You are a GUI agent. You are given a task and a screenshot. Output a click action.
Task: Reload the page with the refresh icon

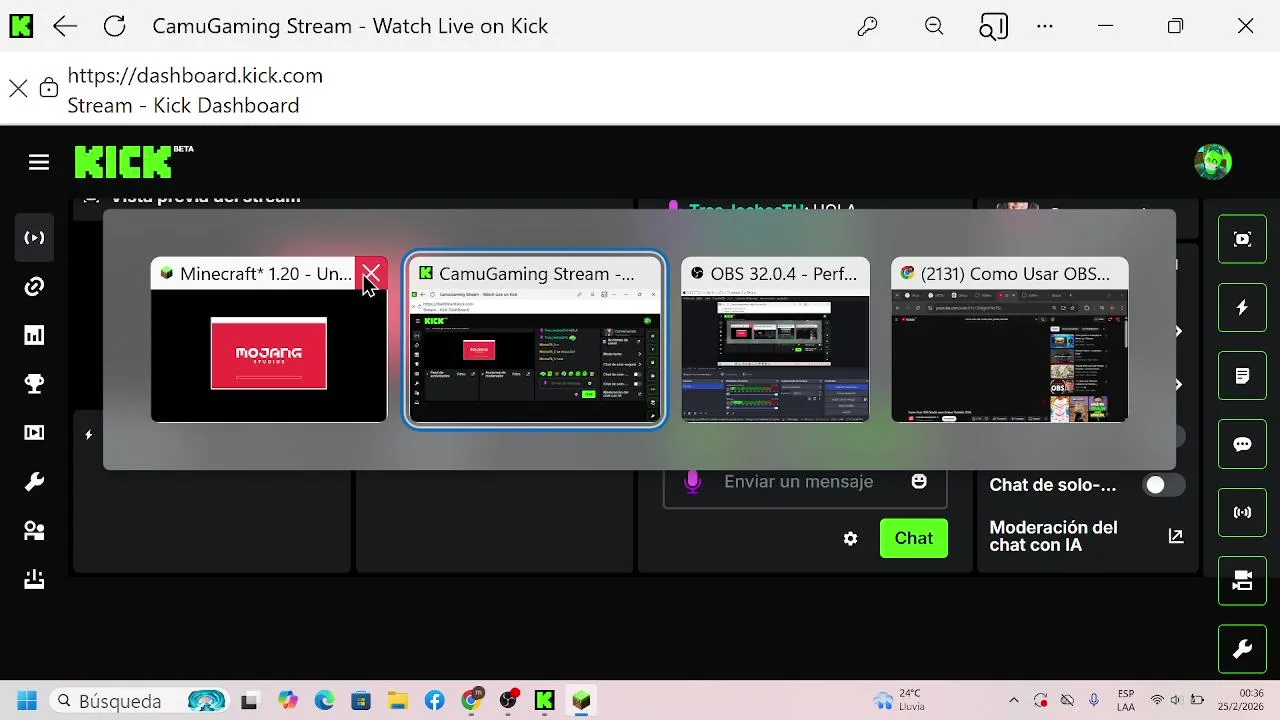[115, 26]
